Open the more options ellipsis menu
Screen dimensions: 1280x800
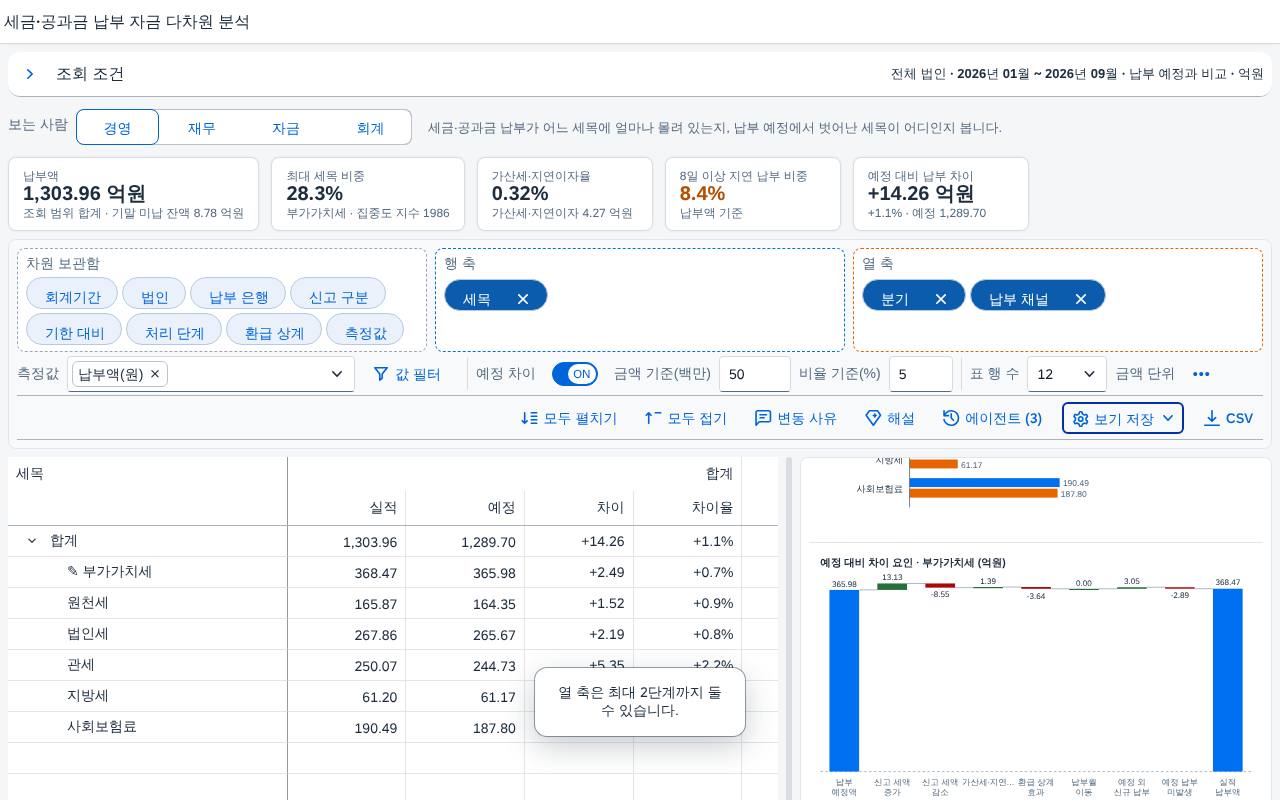coord(1201,374)
